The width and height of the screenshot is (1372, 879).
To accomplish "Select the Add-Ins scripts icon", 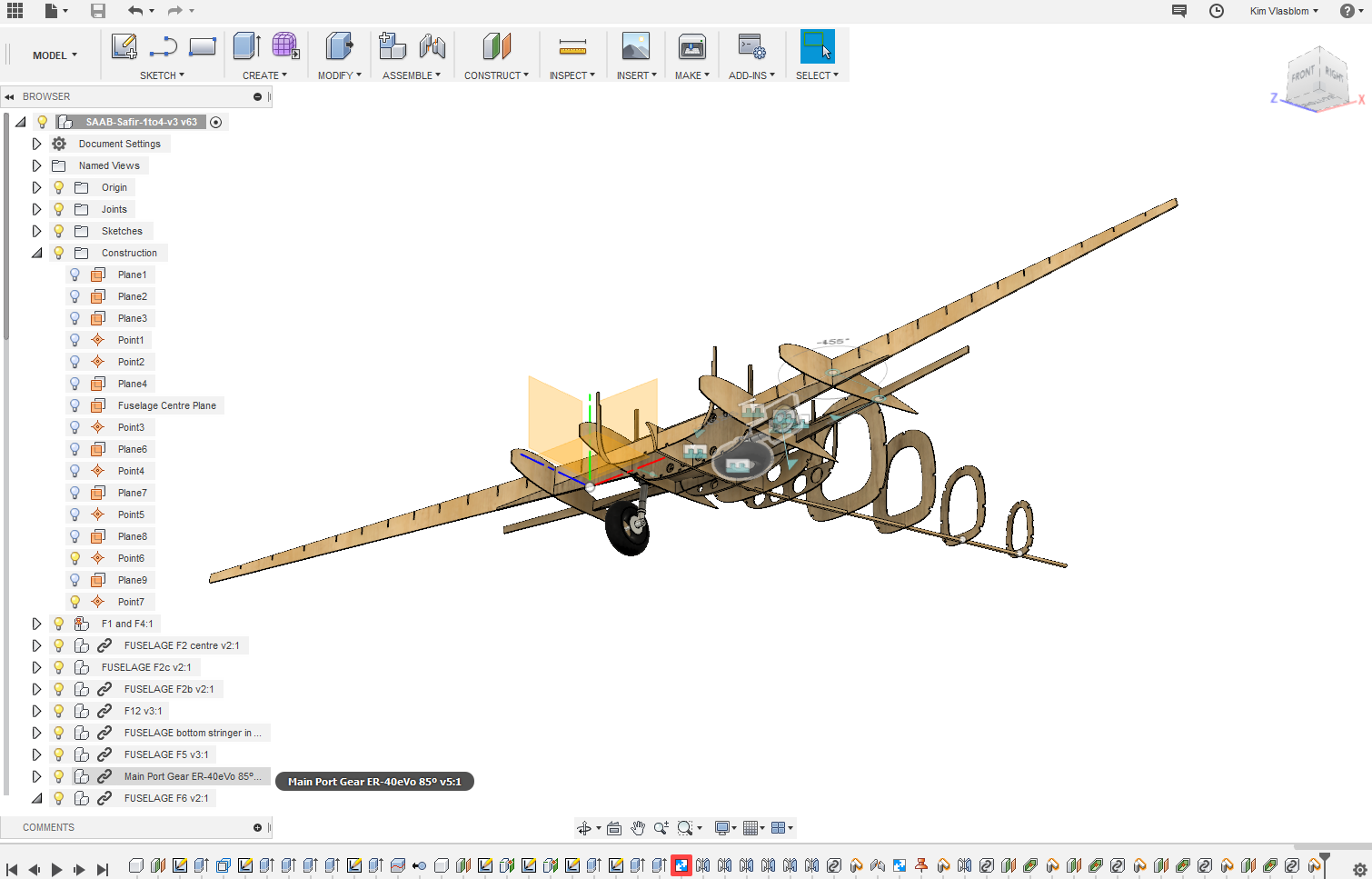I will point(751,46).
